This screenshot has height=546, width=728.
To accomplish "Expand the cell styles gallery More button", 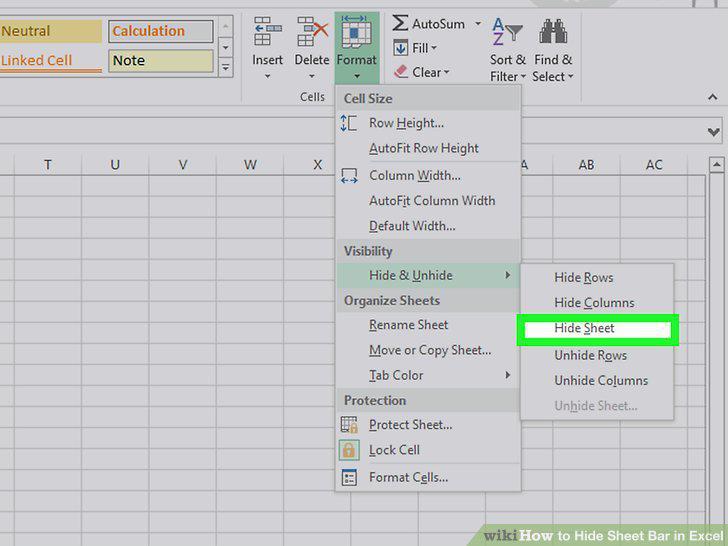I will pos(225,68).
